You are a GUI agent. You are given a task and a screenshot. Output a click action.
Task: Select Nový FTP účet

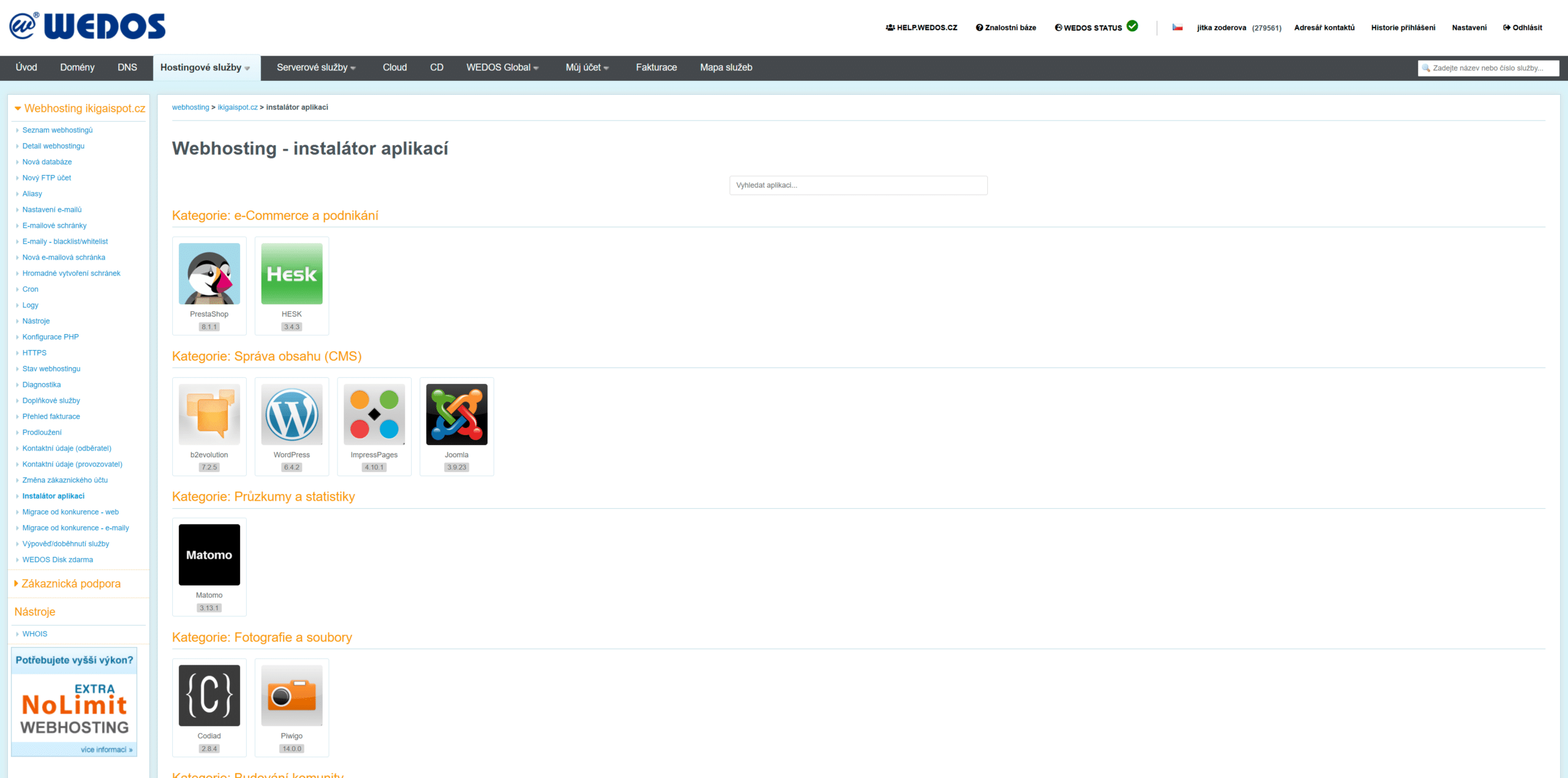click(x=47, y=178)
